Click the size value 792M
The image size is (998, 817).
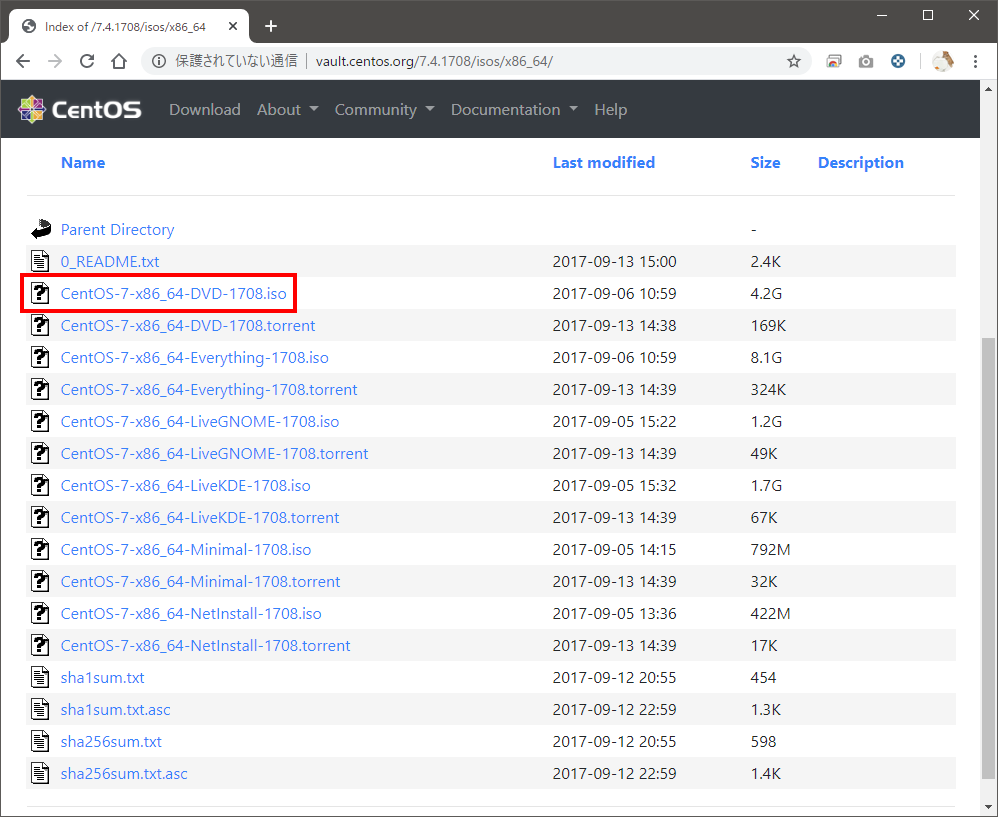click(770, 549)
